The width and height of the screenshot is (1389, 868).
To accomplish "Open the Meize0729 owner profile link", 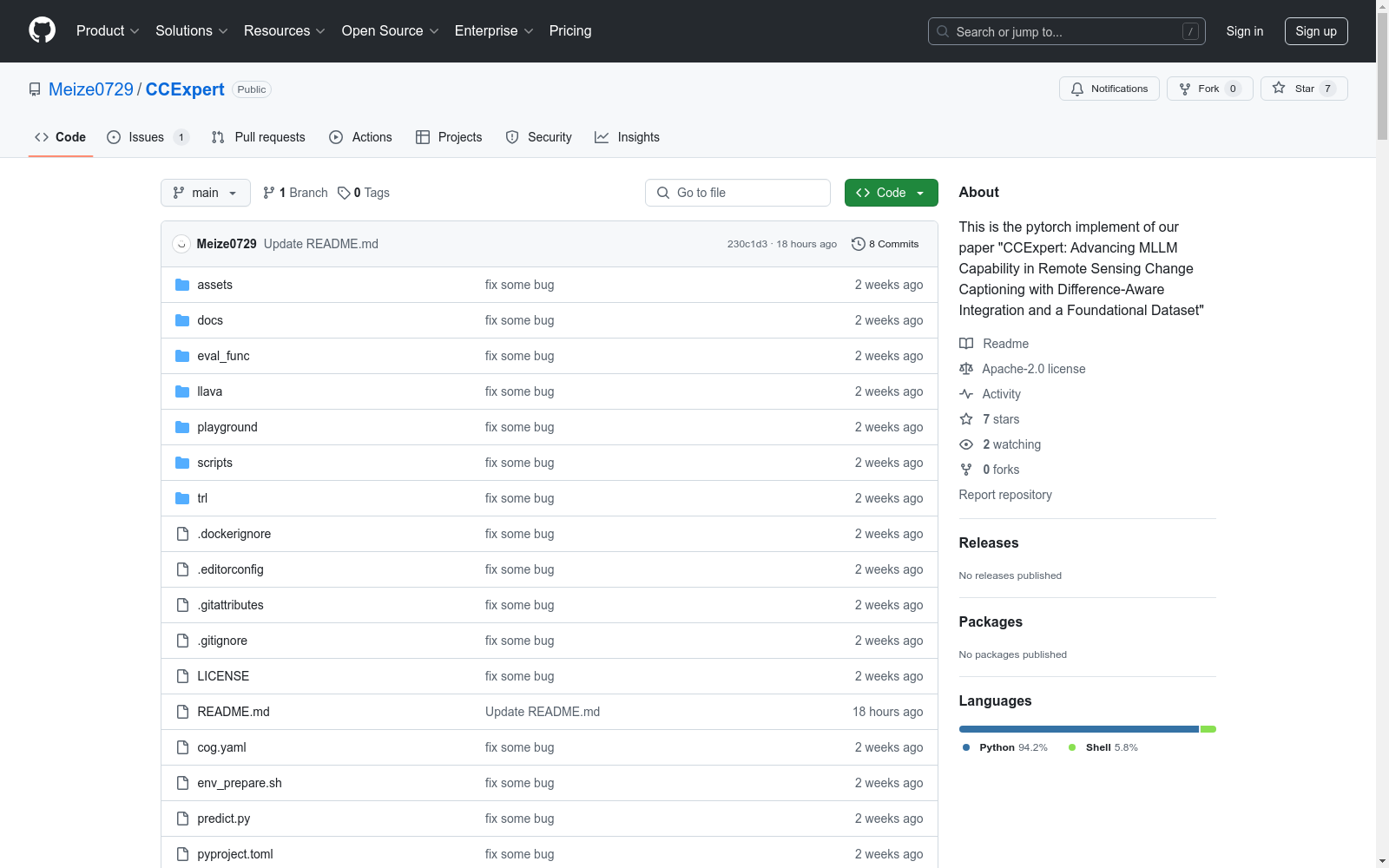I will [x=91, y=89].
